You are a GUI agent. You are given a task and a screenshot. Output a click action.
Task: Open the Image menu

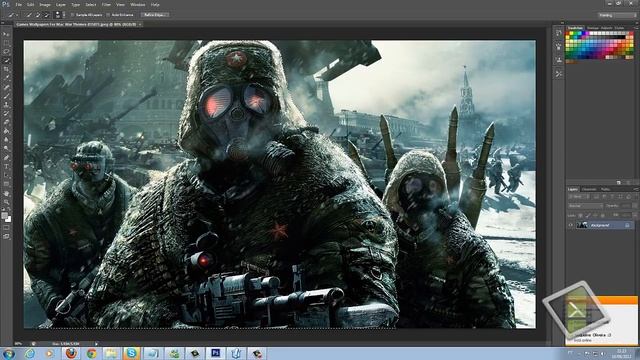[45, 4]
